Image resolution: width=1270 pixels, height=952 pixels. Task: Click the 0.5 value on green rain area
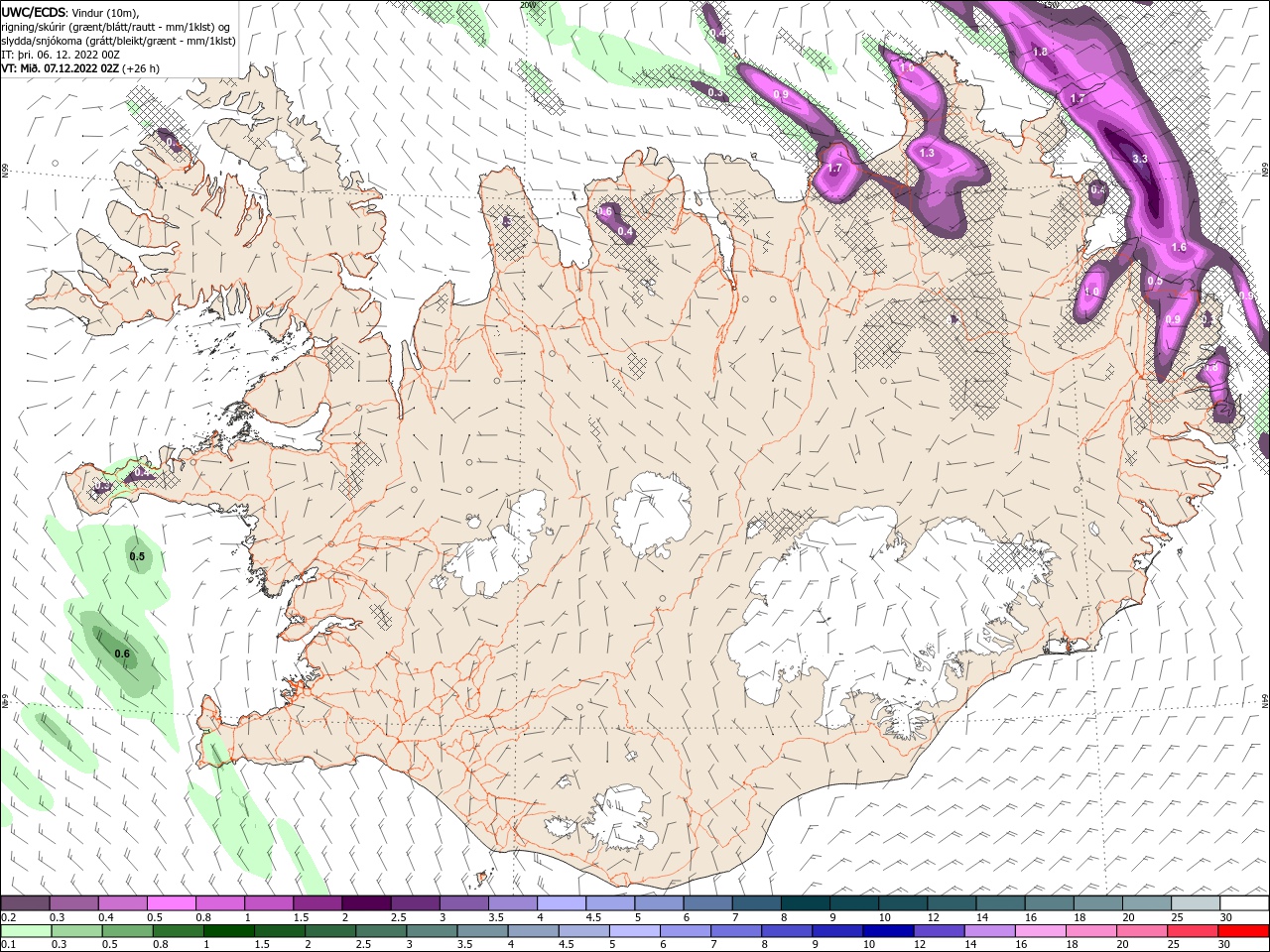point(138,556)
